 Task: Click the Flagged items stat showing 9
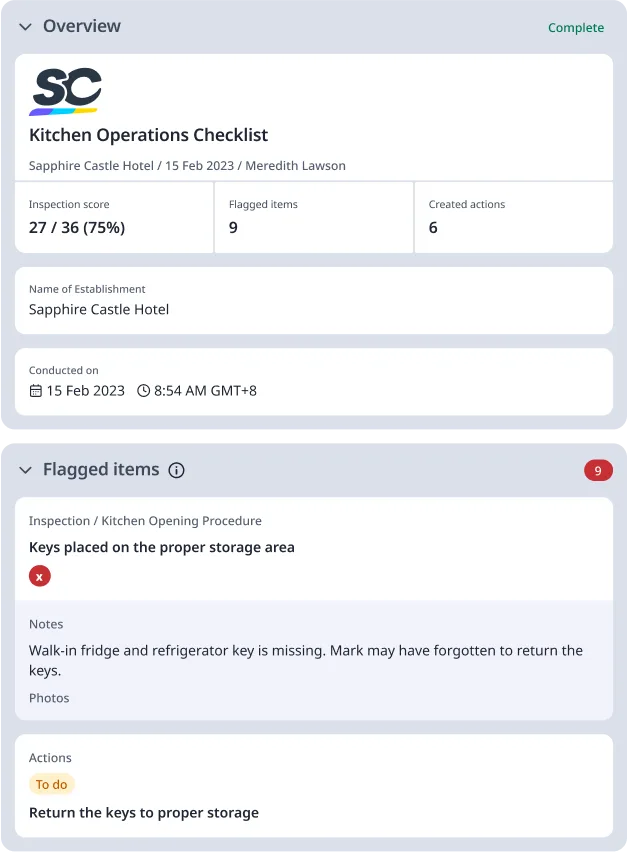[x=233, y=227]
